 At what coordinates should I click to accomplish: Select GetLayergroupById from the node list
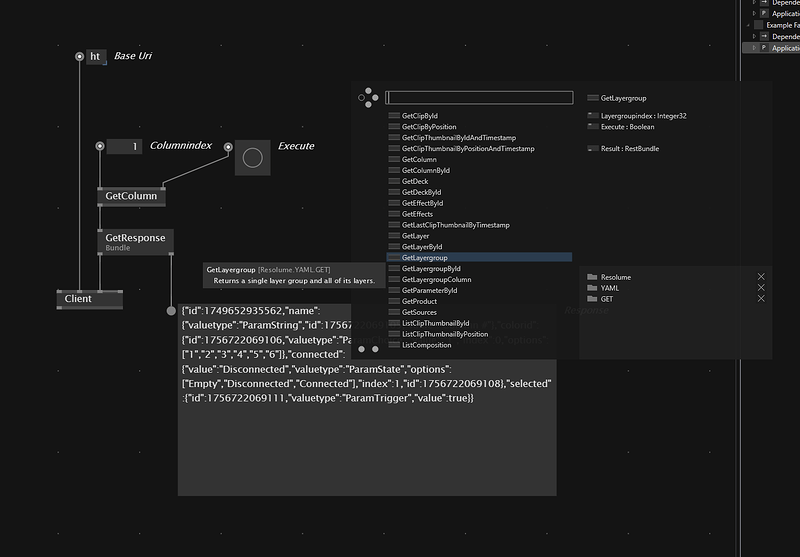tap(430, 269)
